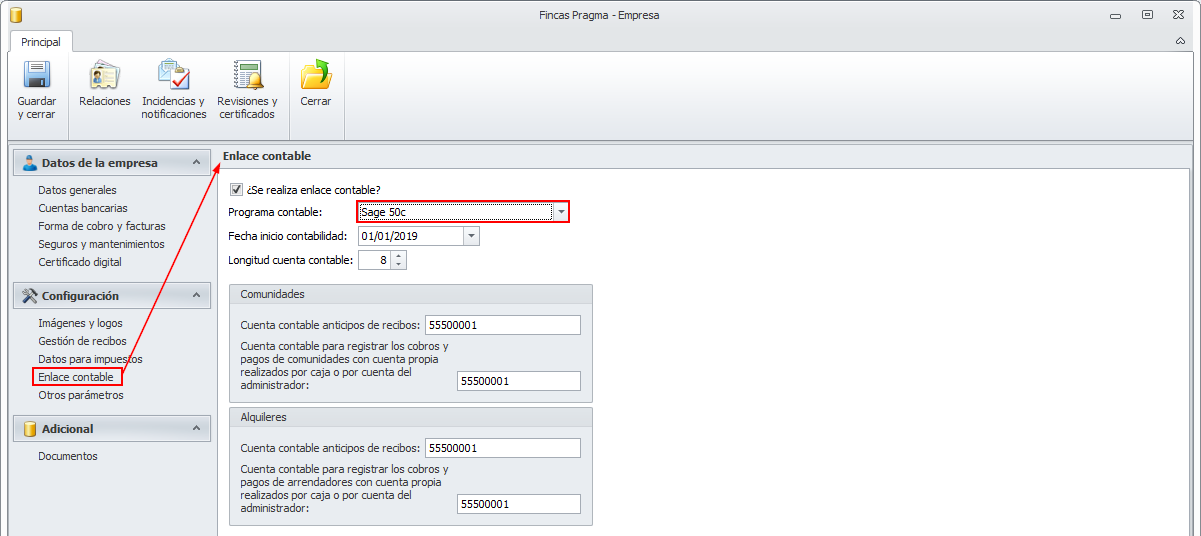
Task: Switch to the Principal ribbon tab
Action: (41, 42)
